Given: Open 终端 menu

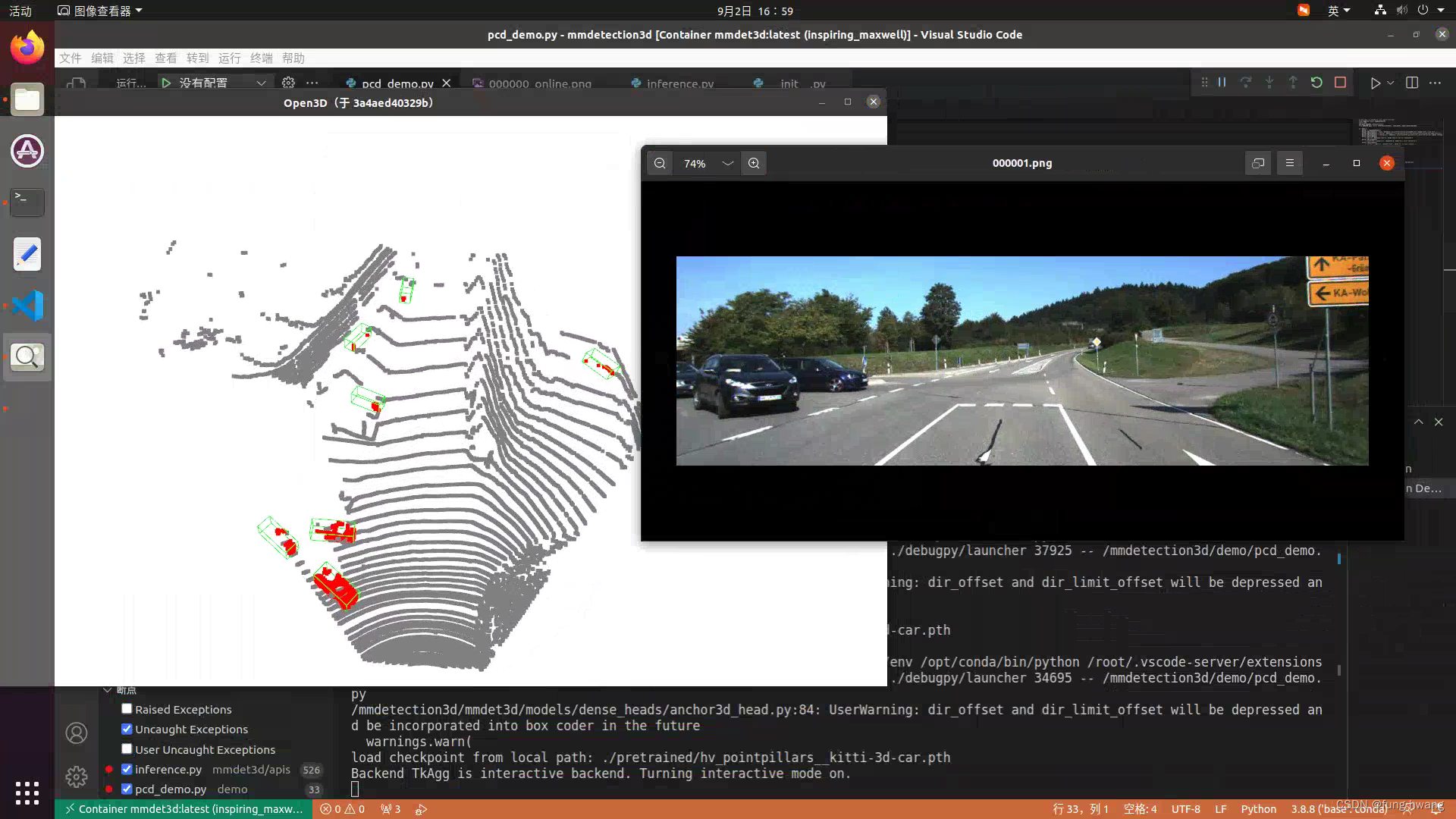Looking at the screenshot, I should (262, 58).
